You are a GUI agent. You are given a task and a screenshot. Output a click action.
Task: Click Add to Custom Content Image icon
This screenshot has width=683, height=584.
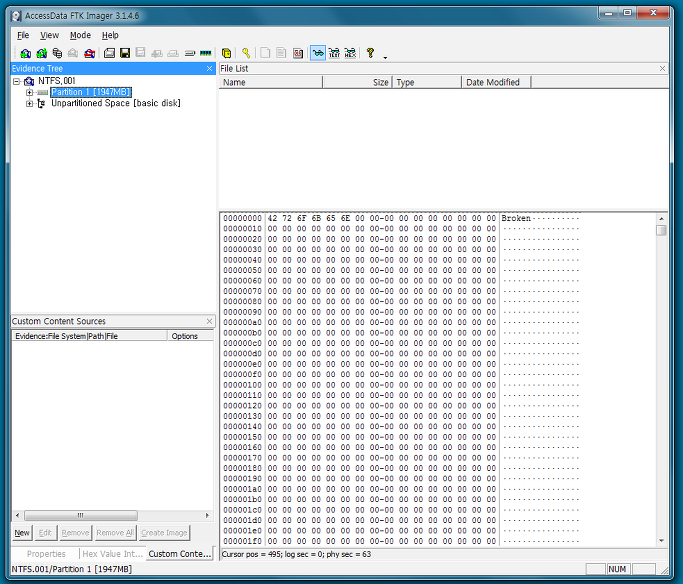click(x=157, y=53)
